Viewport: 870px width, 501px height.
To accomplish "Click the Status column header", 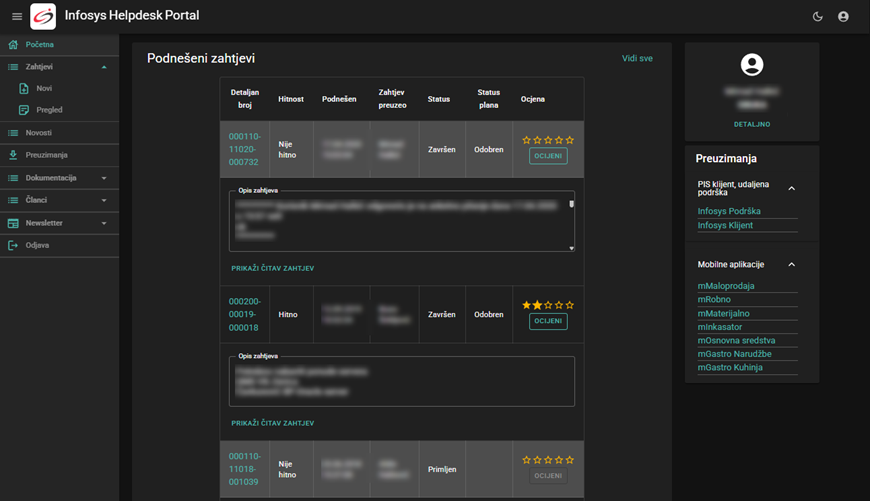I will click(438, 99).
